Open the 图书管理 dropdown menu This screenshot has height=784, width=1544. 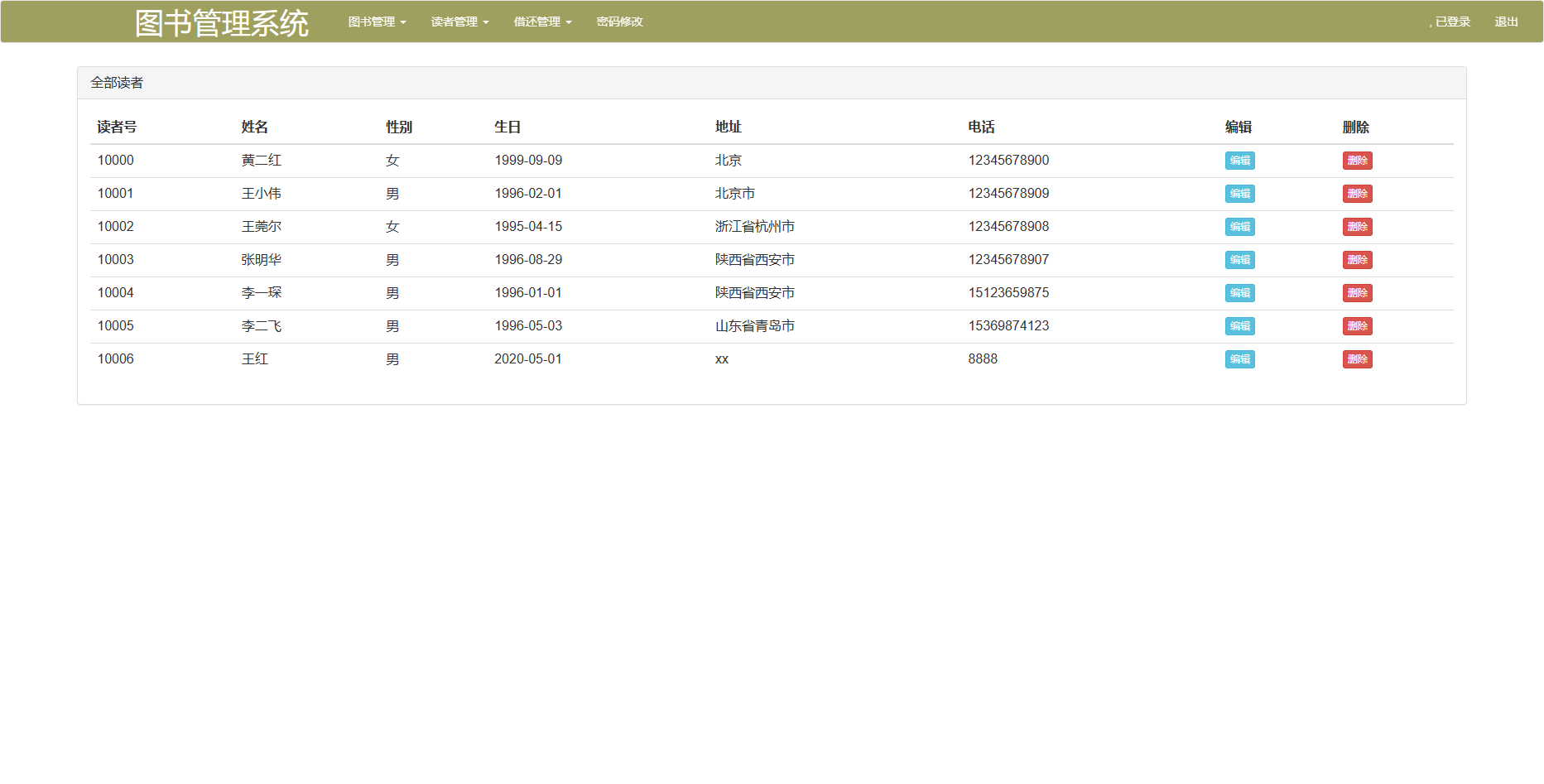(x=377, y=22)
